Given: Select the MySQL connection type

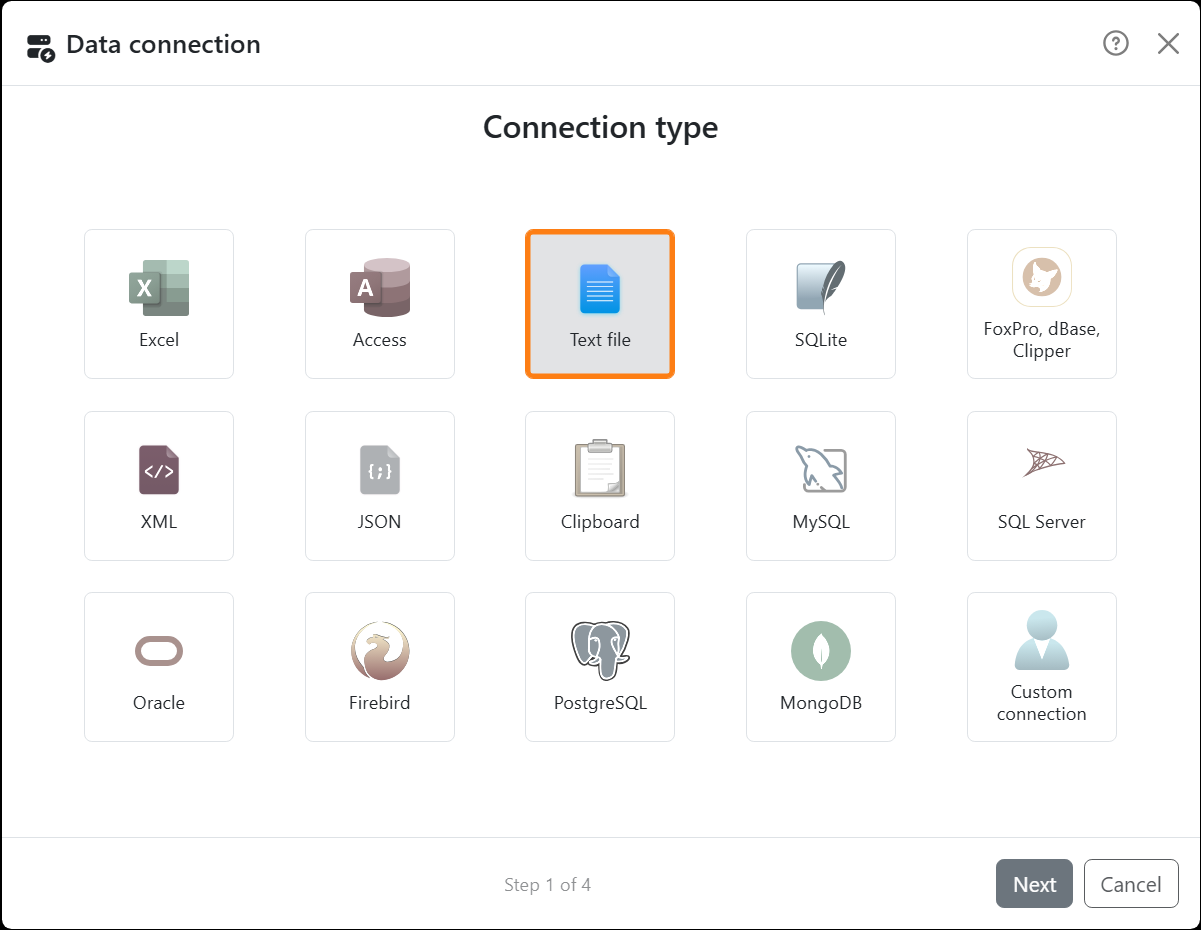Looking at the screenshot, I should click(821, 486).
